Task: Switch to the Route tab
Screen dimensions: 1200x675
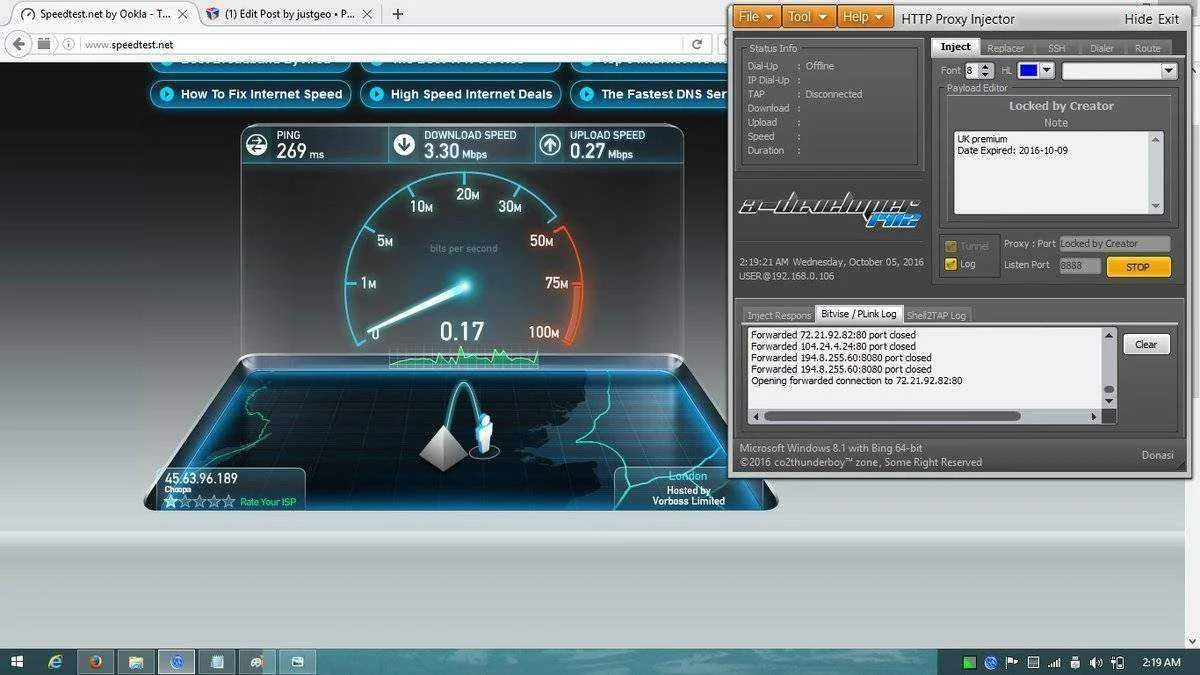Action: tap(1148, 48)
